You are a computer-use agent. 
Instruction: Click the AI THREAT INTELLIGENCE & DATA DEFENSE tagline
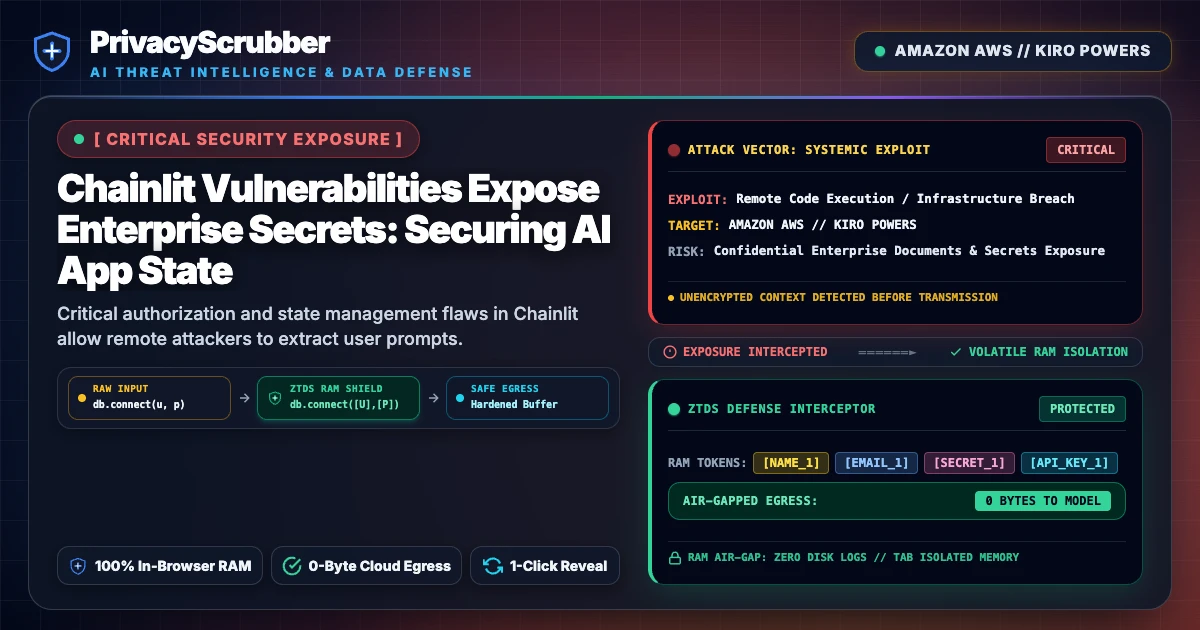click(281, 72)
